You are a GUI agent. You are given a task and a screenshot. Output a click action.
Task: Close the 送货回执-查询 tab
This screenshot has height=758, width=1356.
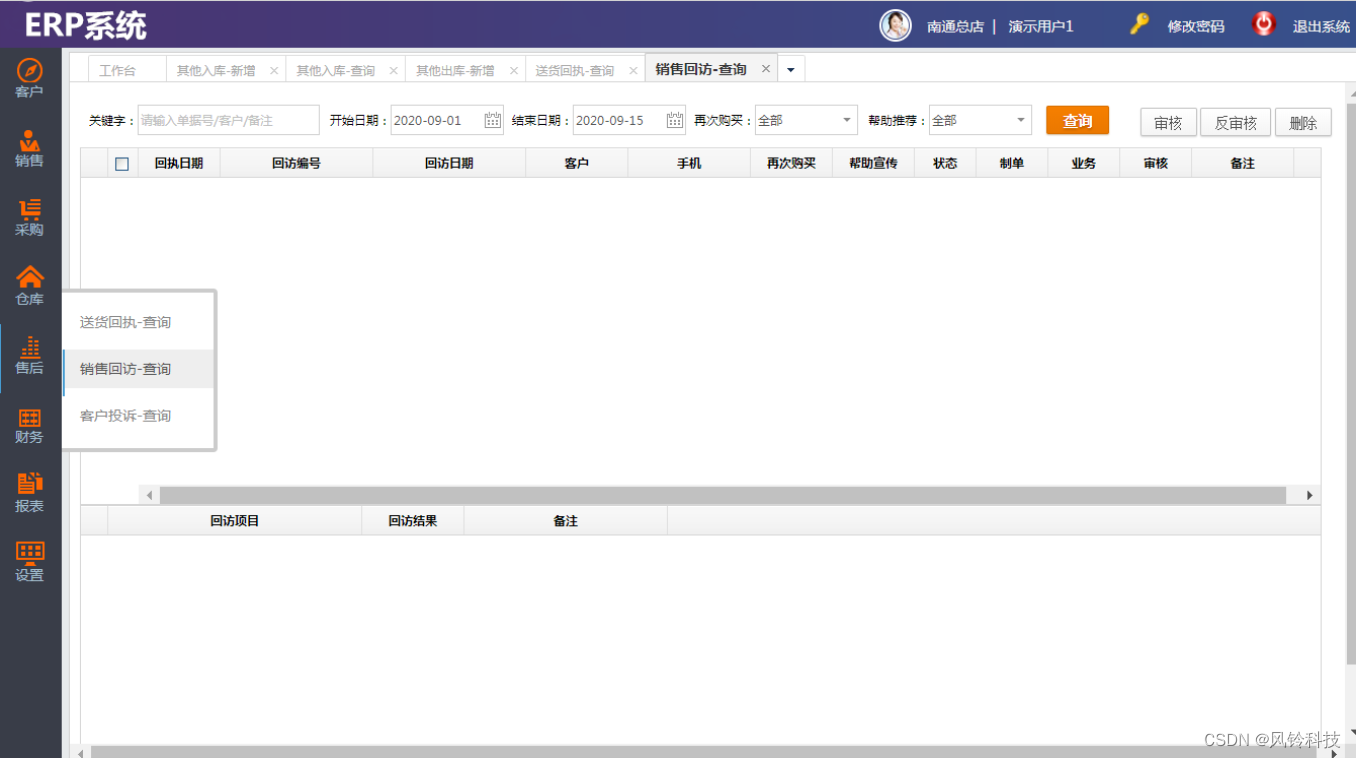tap(633, 71)
